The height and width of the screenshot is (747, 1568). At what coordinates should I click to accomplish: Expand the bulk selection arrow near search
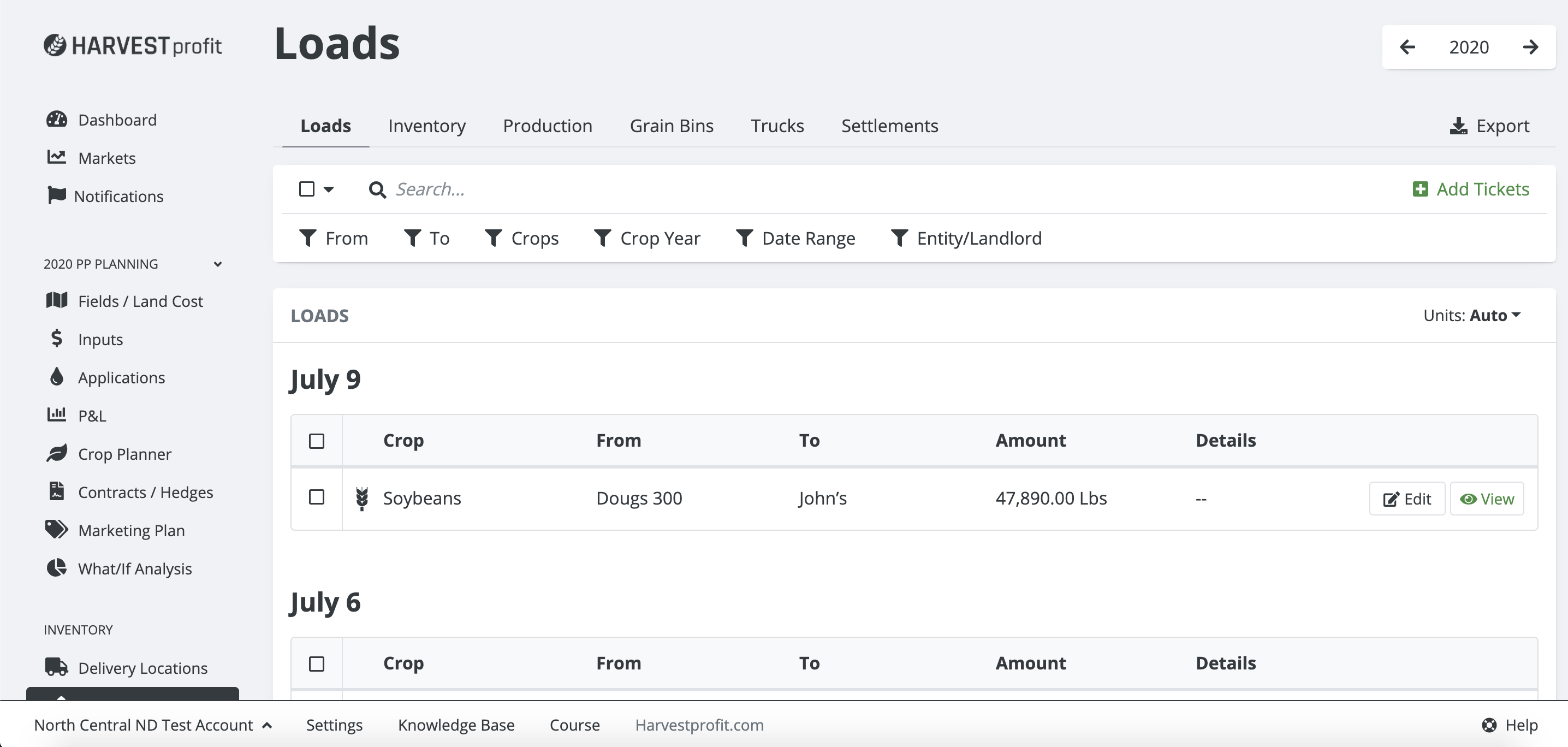tap(328, 189)
